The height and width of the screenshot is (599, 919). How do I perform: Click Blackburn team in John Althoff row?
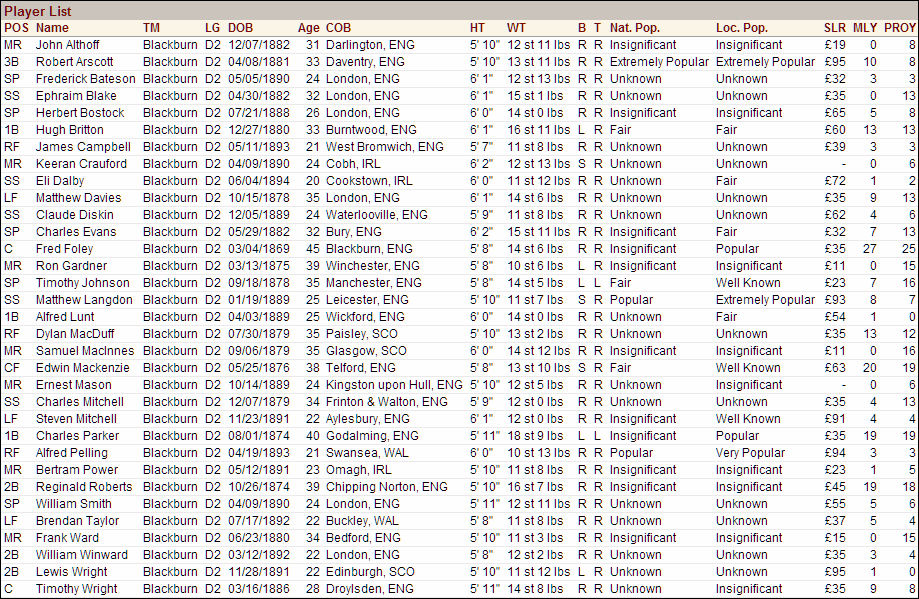[170, 45]
